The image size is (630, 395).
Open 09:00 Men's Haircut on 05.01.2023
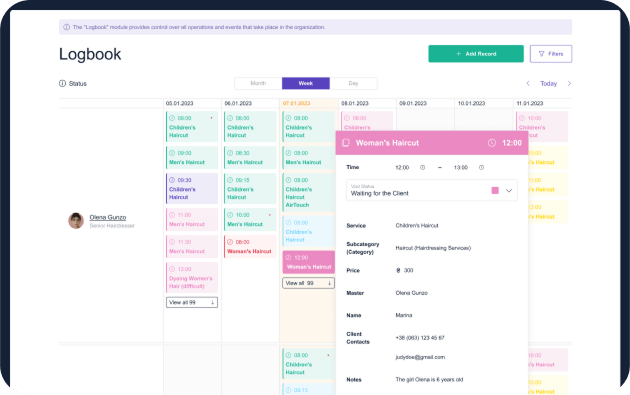192,158
